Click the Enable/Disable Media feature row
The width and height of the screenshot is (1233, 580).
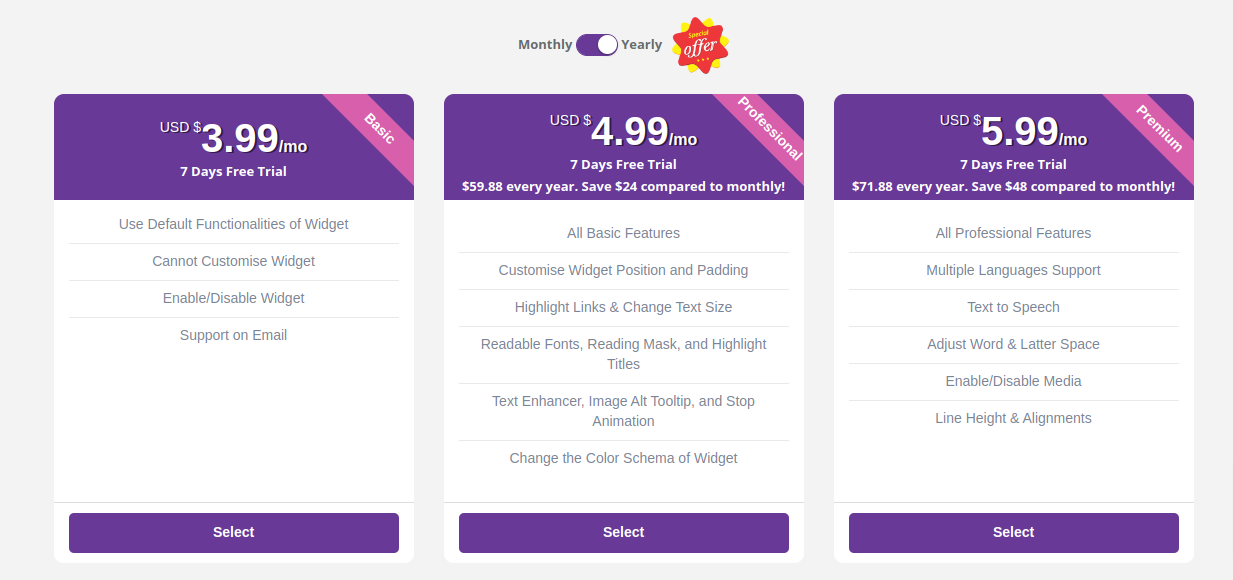click(1014, 382)
